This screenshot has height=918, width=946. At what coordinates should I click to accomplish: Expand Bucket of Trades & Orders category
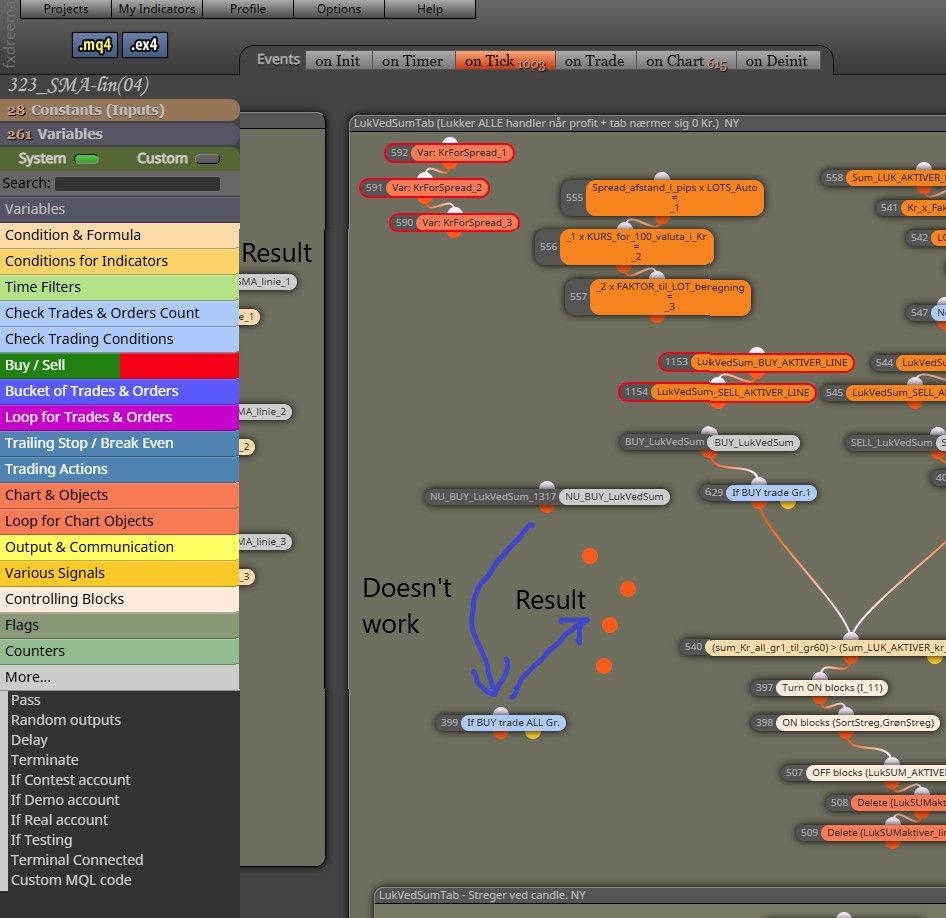click(119, 391)
